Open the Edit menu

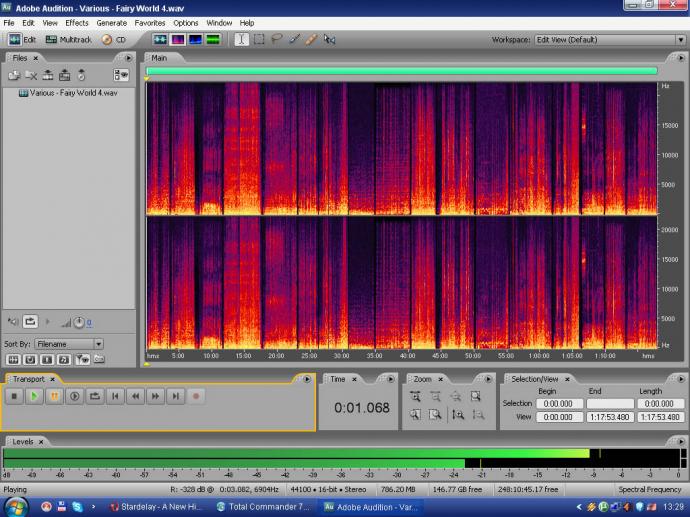click(28, 23)
